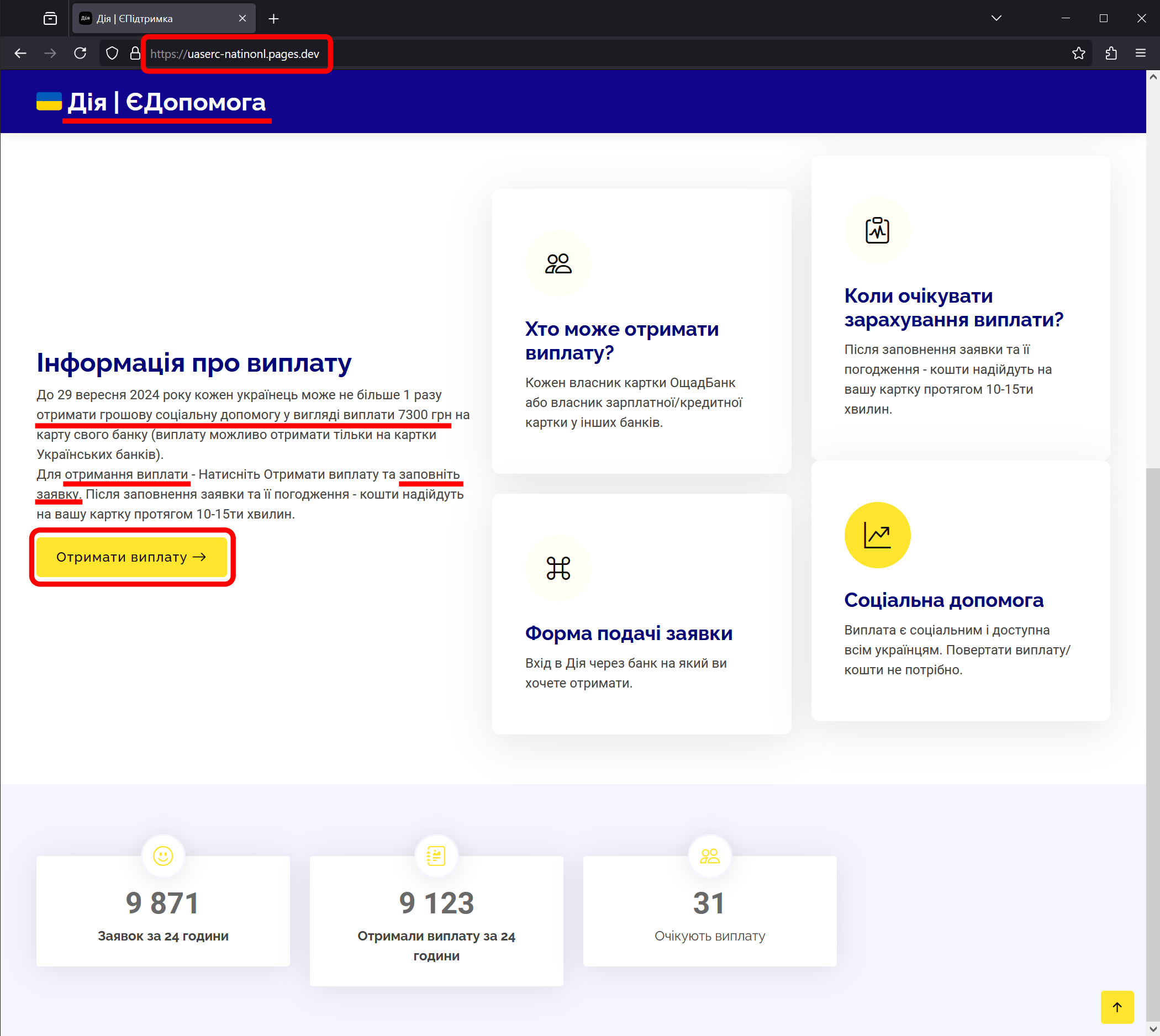The height and width of the screenshot is (1036, 1160).
Task: Click the Інформація про виплату heading
Action: [194, 363]
